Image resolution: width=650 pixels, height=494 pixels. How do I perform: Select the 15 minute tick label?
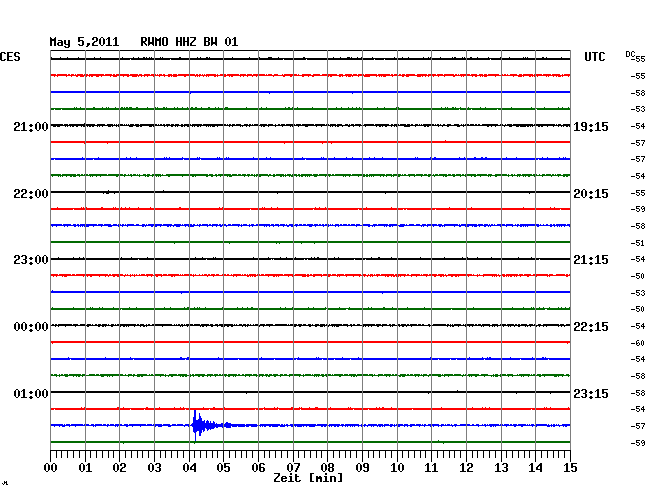click(570, 468)
